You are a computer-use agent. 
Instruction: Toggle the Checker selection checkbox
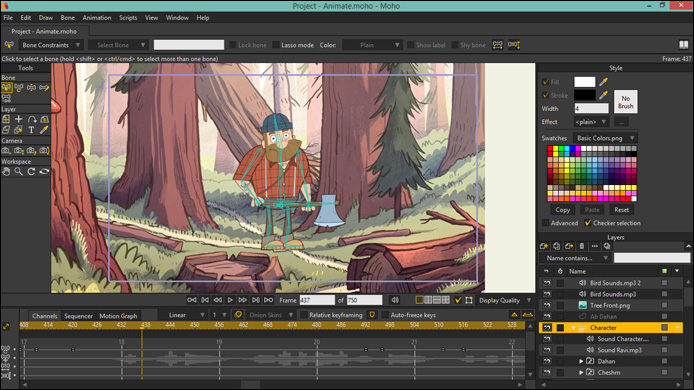click(x=588, y=223)
